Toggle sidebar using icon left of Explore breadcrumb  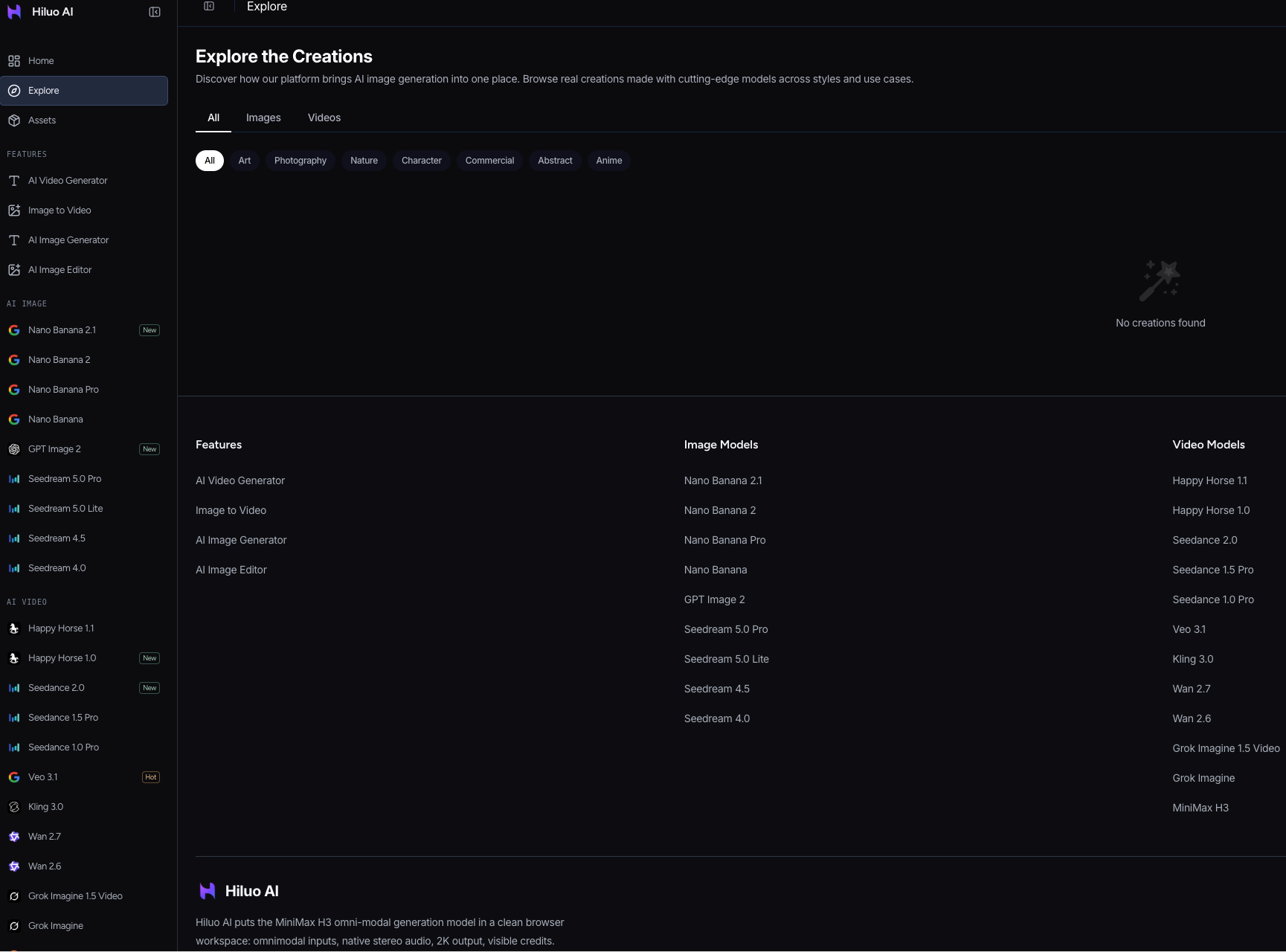point(209,6)
